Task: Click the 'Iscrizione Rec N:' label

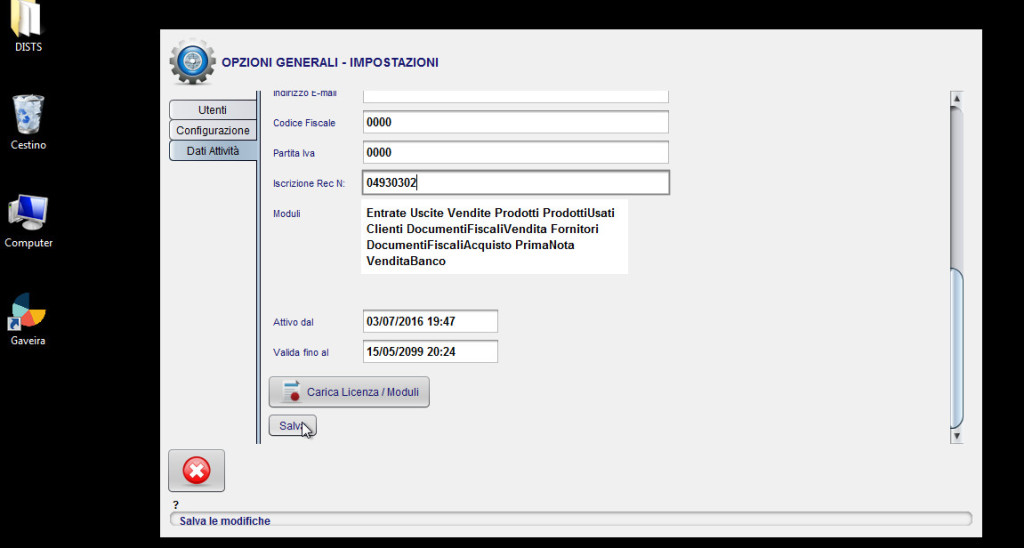Action: pos(308,184)
